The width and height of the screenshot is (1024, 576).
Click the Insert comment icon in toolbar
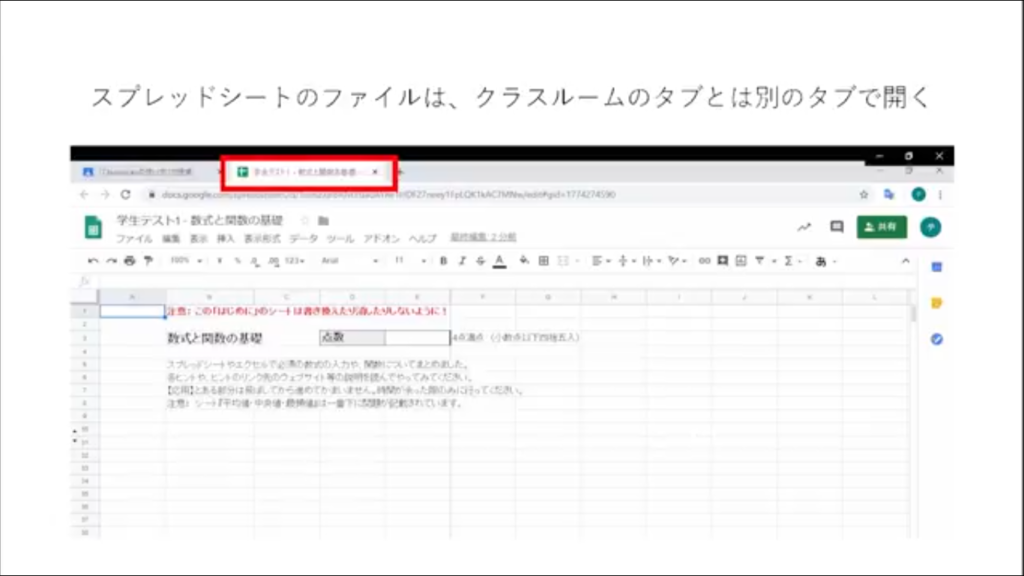point(722,261)
